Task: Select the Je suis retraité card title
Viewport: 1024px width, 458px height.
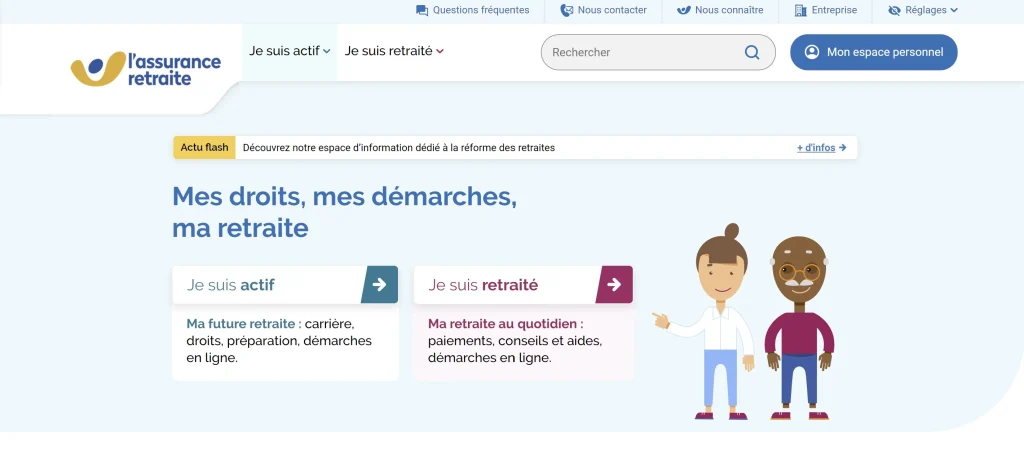Action: click(x=483, y=285)
